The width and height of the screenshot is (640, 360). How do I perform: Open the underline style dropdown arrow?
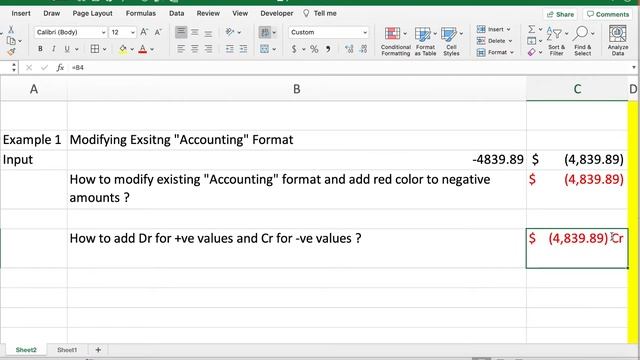[76, 49]
